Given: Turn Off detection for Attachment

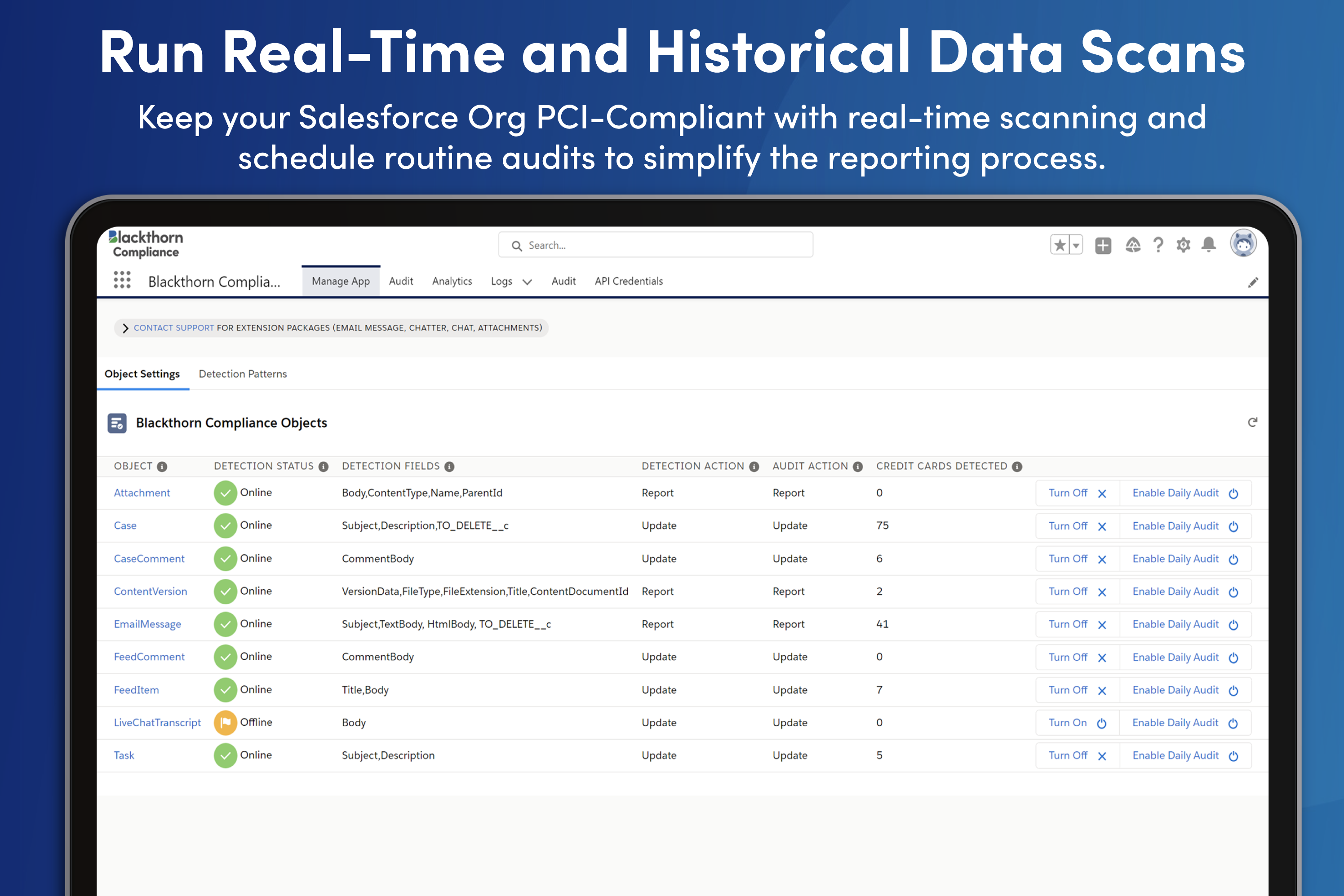Looking at the screenshot, I should point(1077,493).
